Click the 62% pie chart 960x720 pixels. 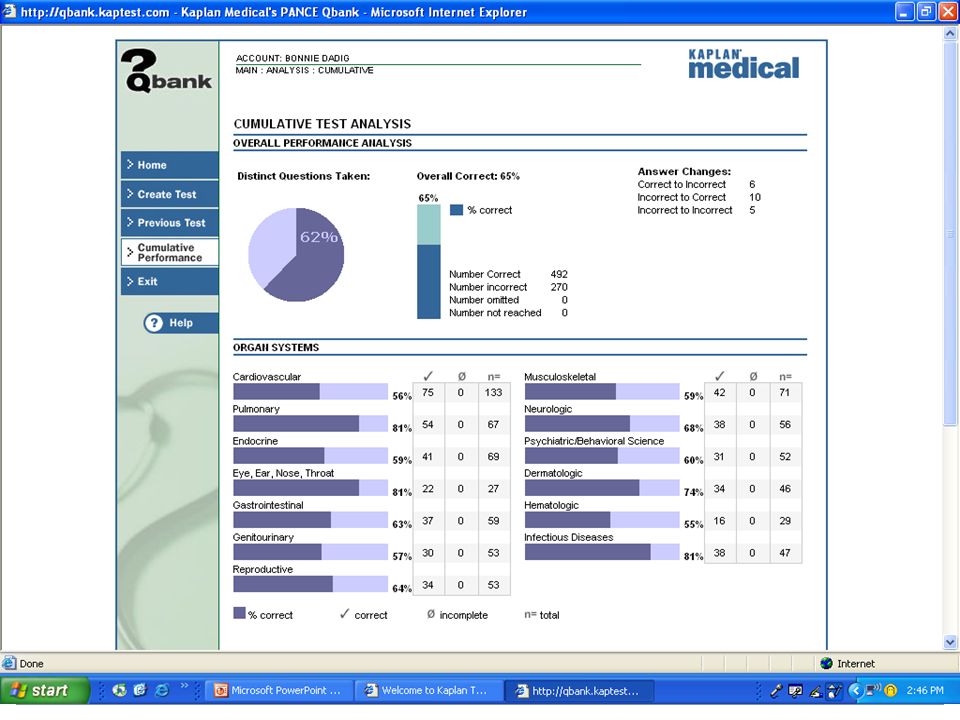tap(296, 255)
